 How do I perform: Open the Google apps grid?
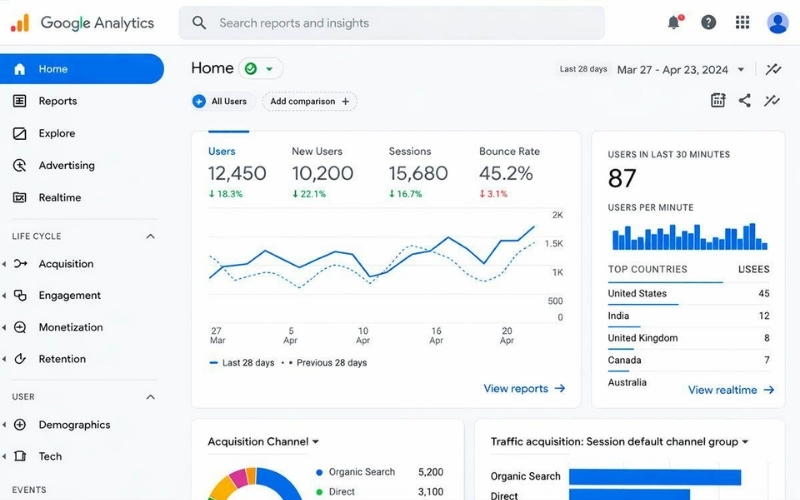[x=742, y=22]
